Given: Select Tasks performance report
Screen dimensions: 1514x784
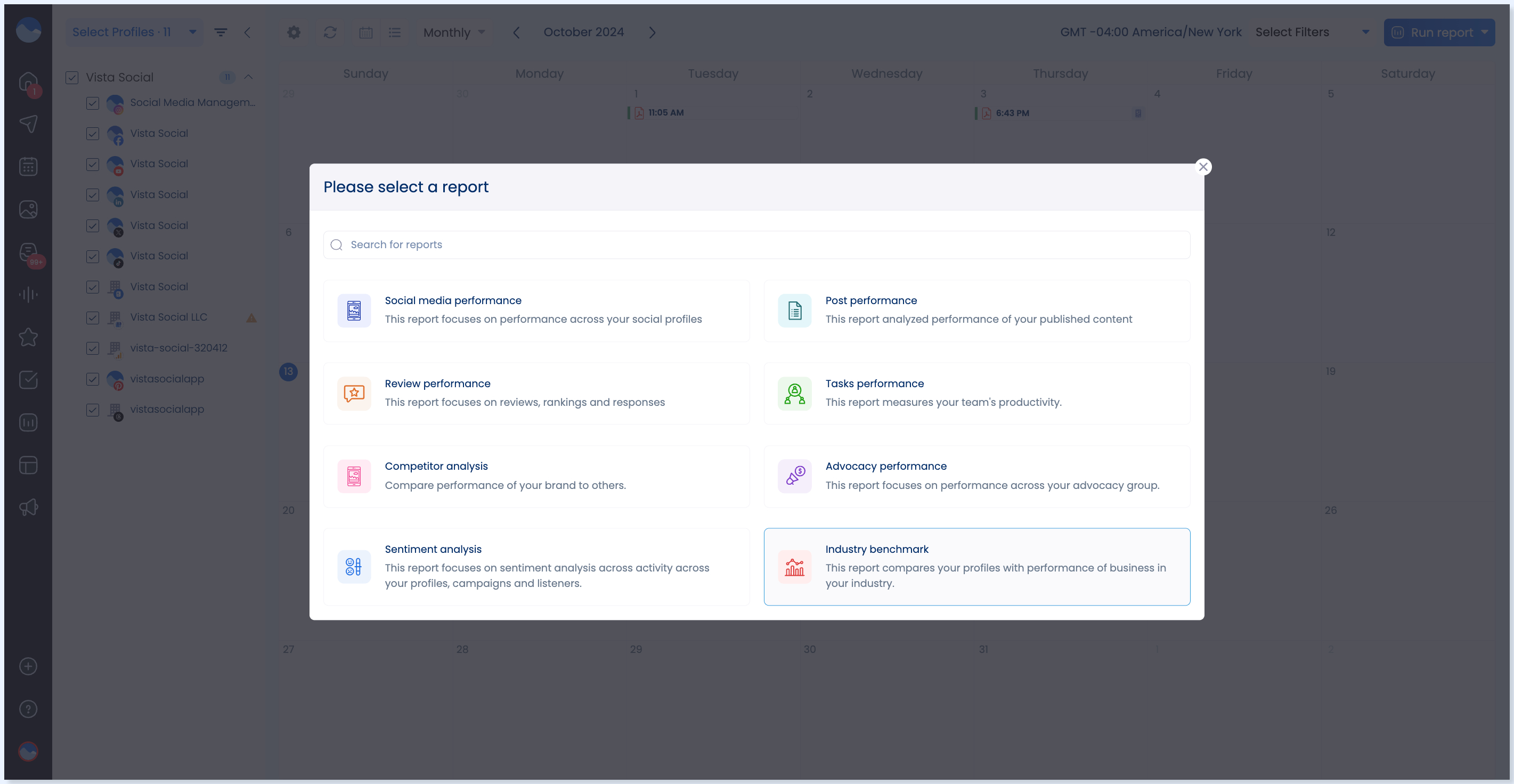Looking at the screenshot, I should pos(977,393).
